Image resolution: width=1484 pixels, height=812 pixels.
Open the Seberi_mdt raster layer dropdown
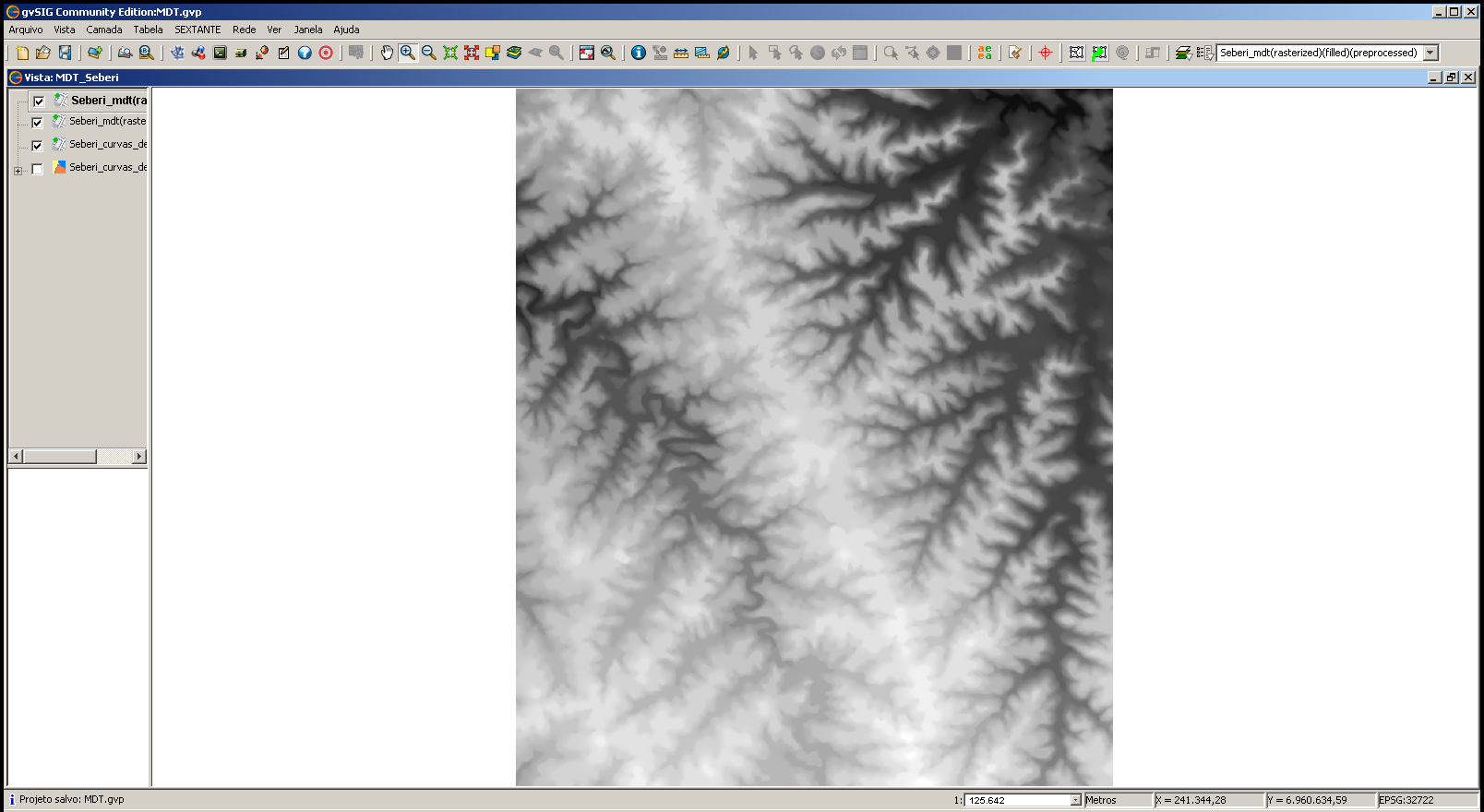pyautogui.click(x=1430, y=53)
